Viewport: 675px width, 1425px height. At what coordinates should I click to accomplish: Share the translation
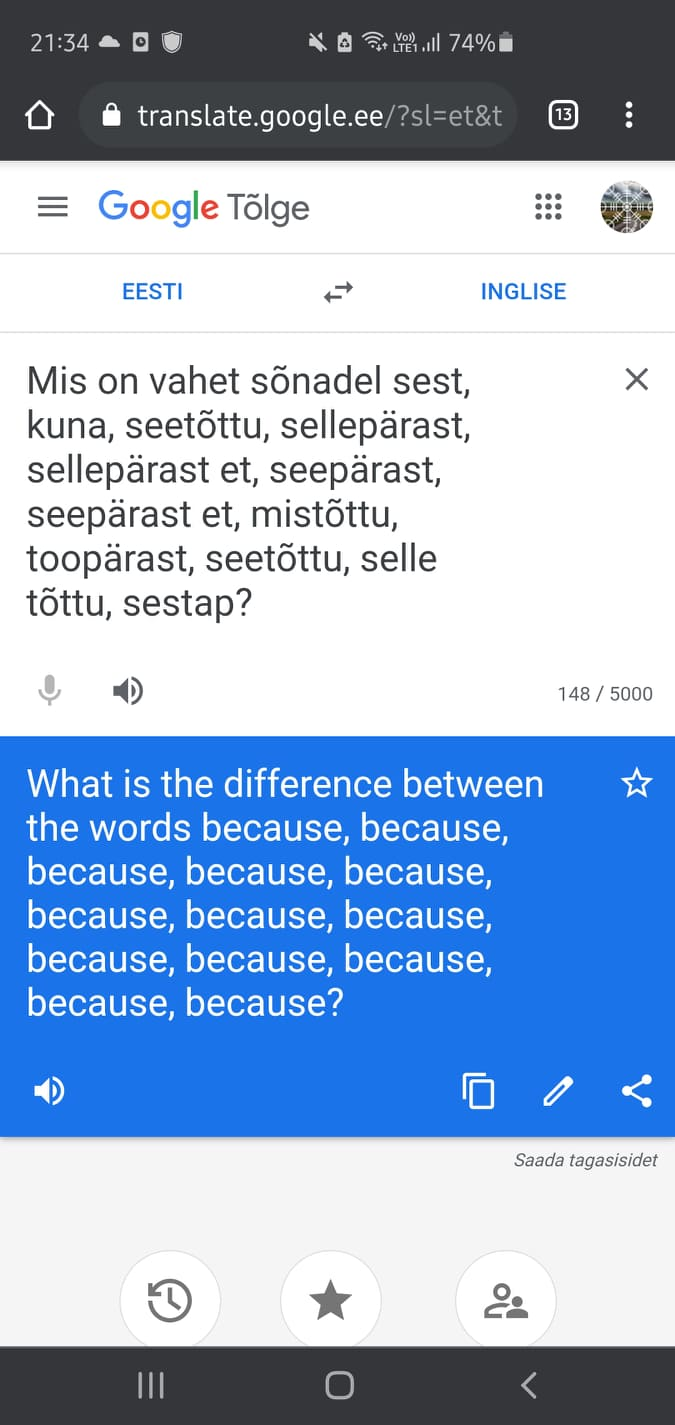[636, 1091]
